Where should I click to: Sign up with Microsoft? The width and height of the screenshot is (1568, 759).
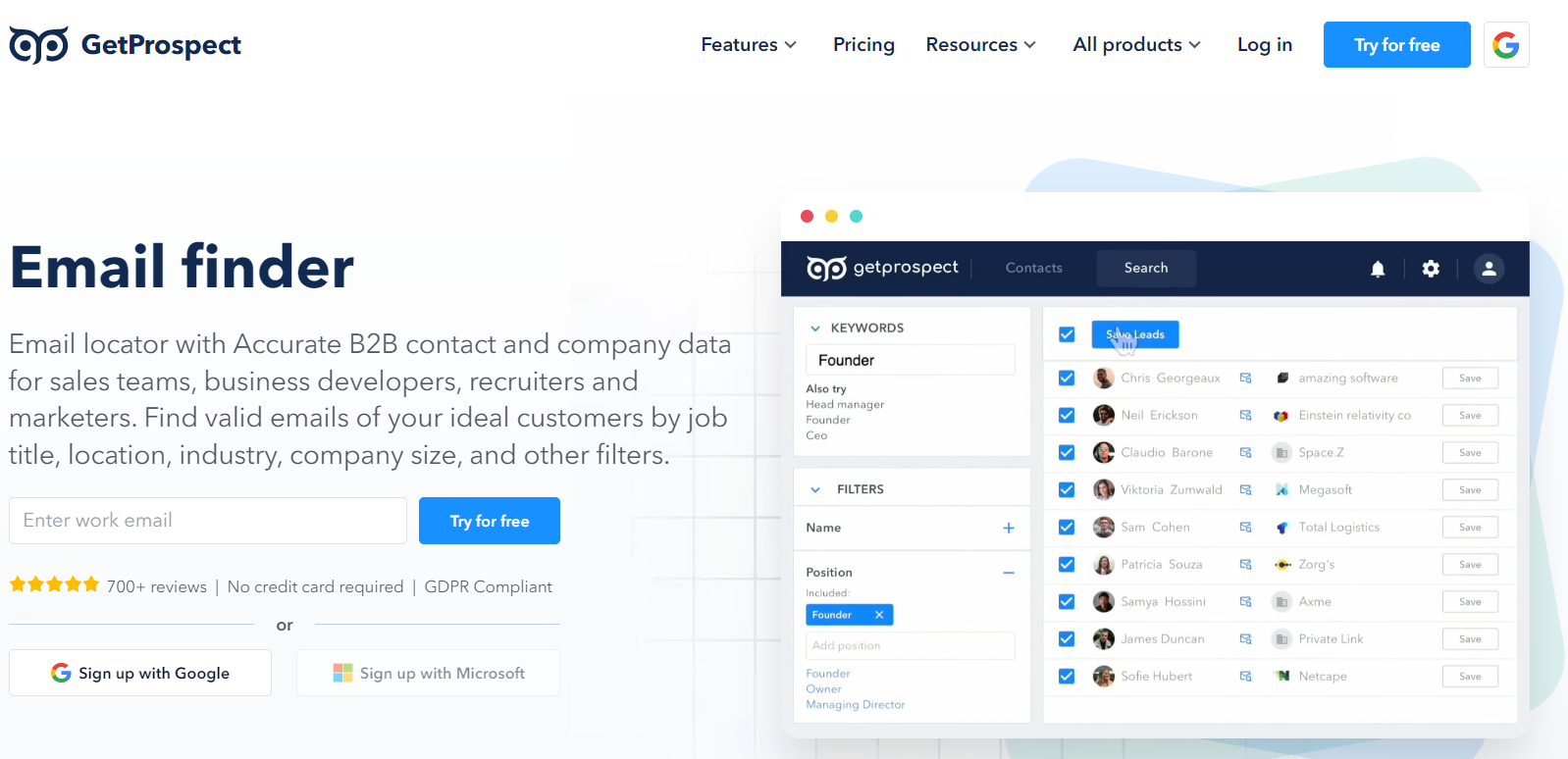coord(428,673)
